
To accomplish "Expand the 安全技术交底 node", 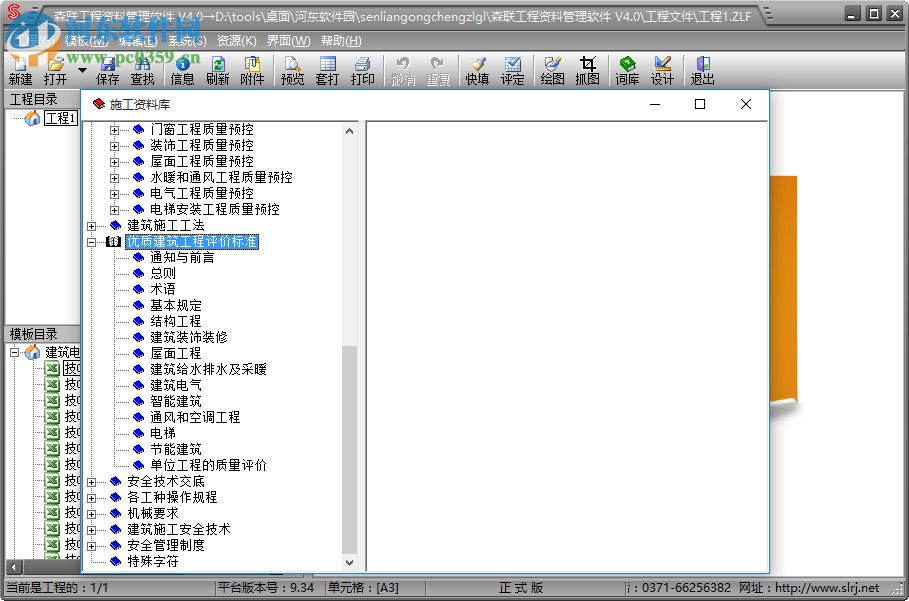I will [x=92, y=482].
